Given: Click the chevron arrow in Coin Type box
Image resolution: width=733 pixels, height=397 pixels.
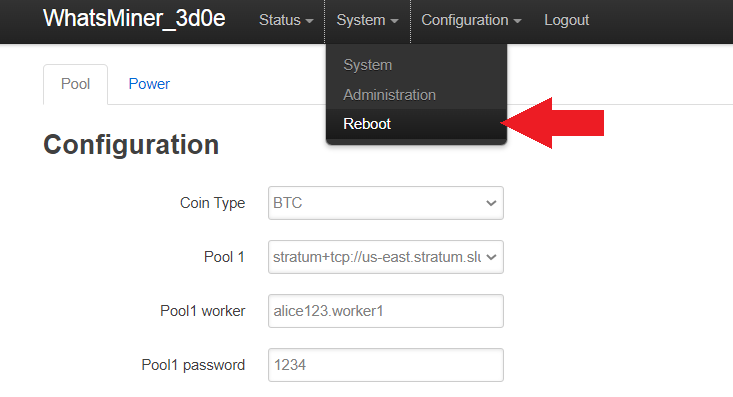Looking at the screenshot, I should coord(491,203).
